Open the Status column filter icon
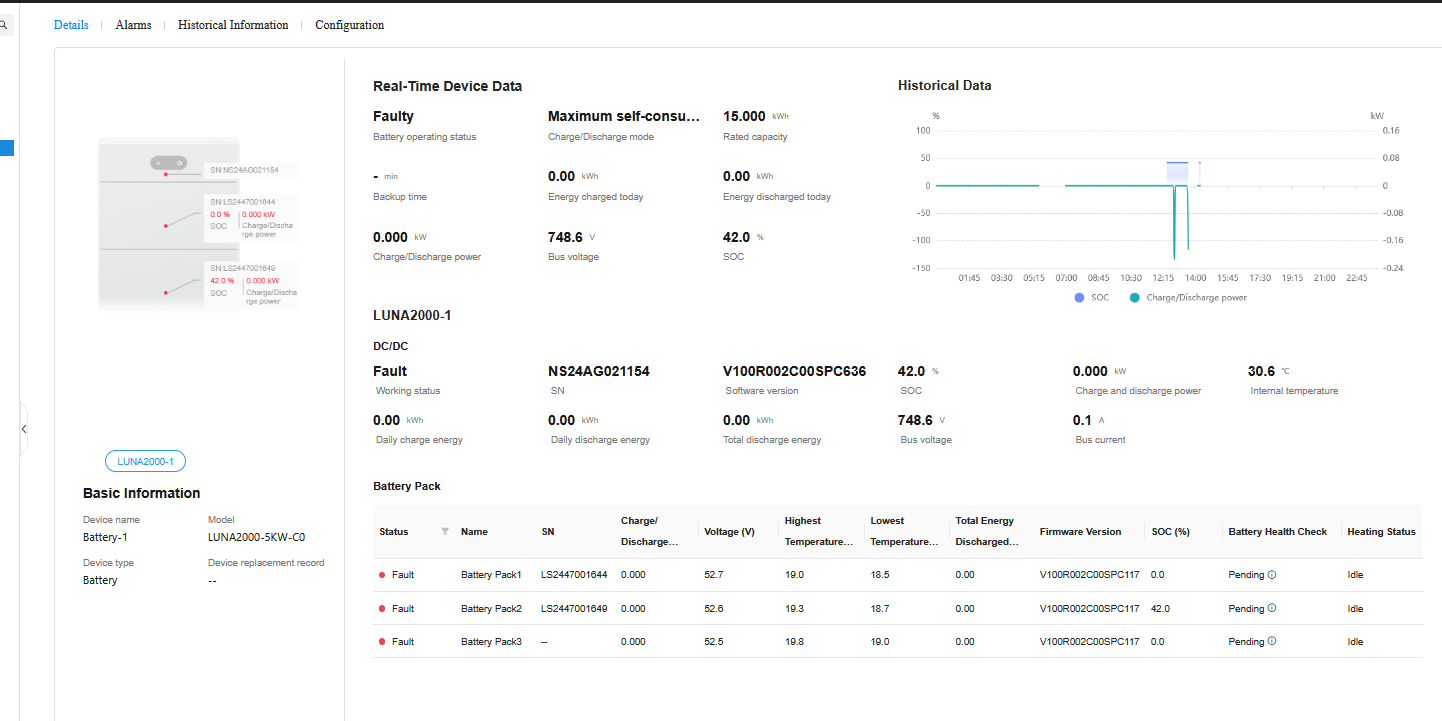Screen dimensions: 1442x721 click(x=445, y=532)
